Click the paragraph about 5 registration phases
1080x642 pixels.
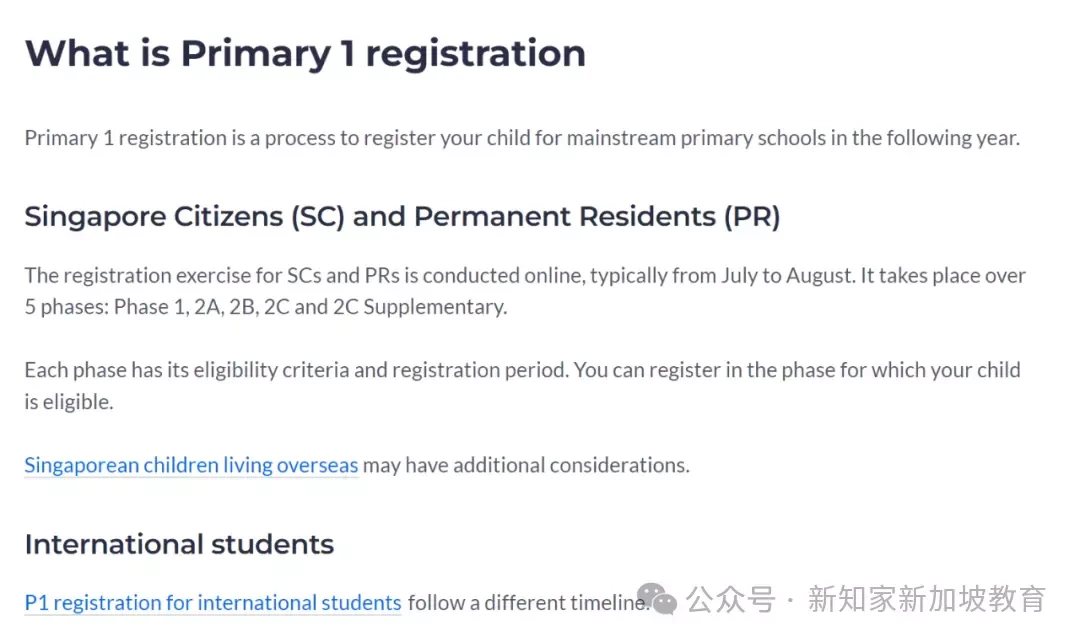click(525, 291)
